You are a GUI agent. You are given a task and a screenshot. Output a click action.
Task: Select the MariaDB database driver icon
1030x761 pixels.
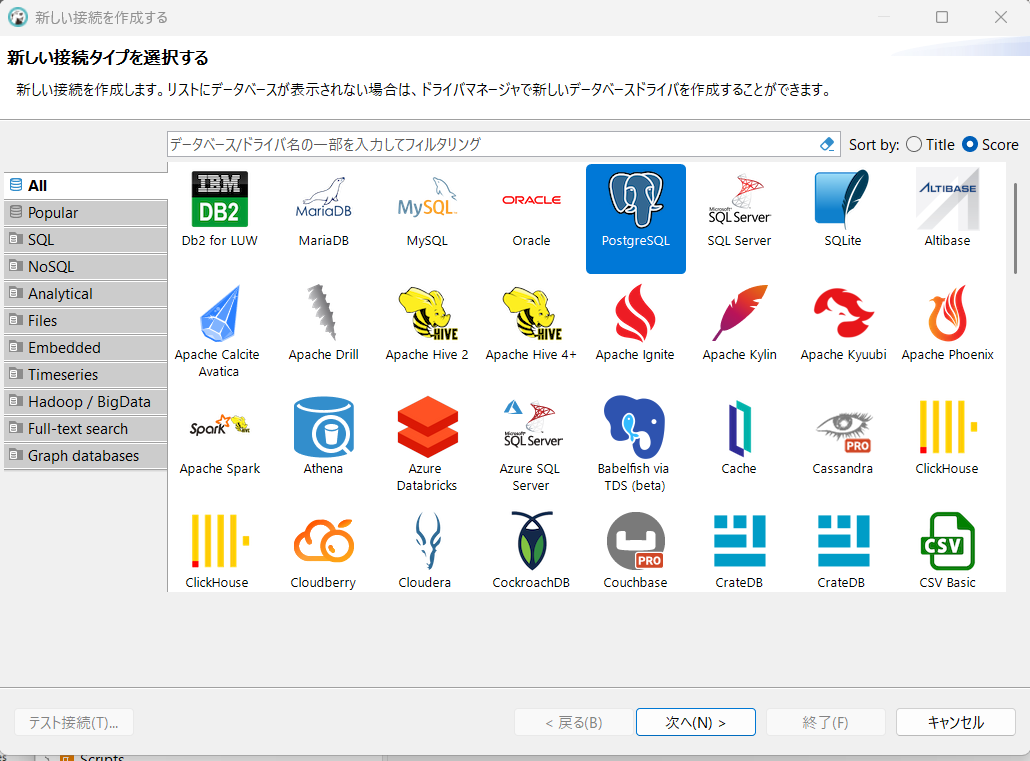pos(323,199)
